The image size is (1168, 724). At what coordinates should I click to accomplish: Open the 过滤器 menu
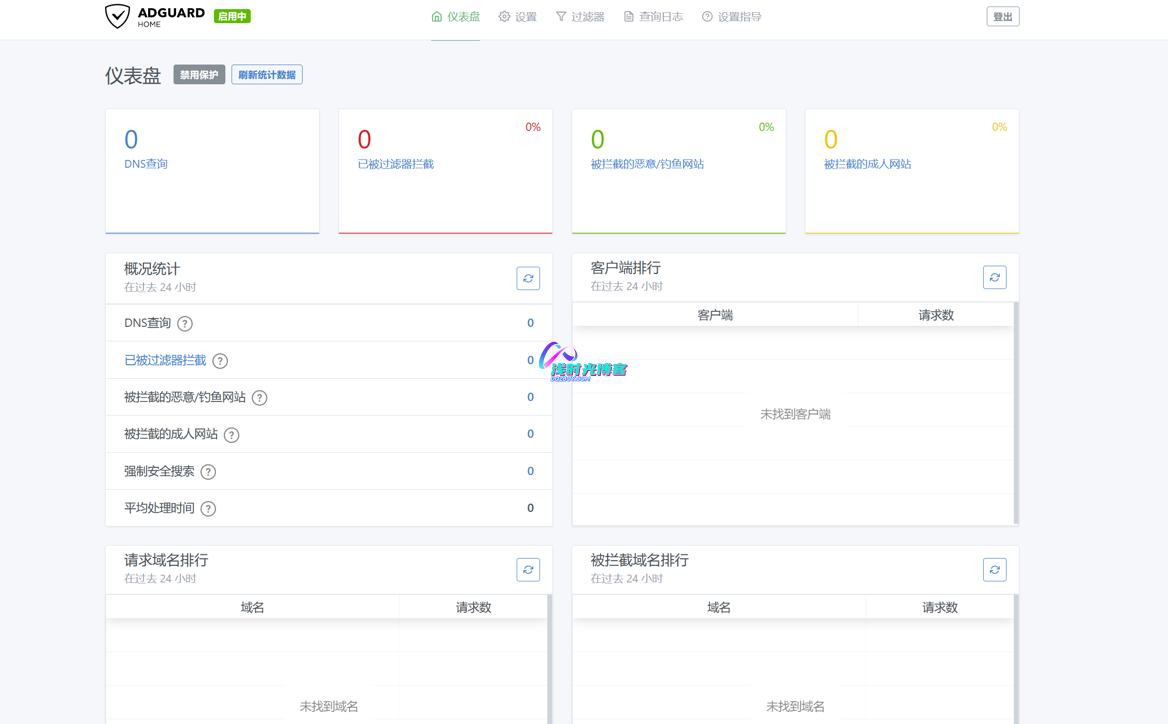point(580,17)
